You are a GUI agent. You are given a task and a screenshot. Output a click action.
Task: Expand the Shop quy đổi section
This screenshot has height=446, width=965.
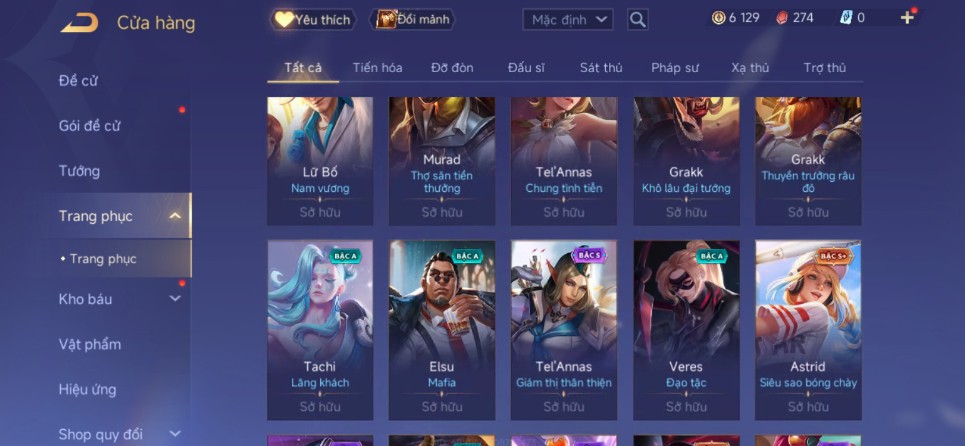tap(175, 434)
